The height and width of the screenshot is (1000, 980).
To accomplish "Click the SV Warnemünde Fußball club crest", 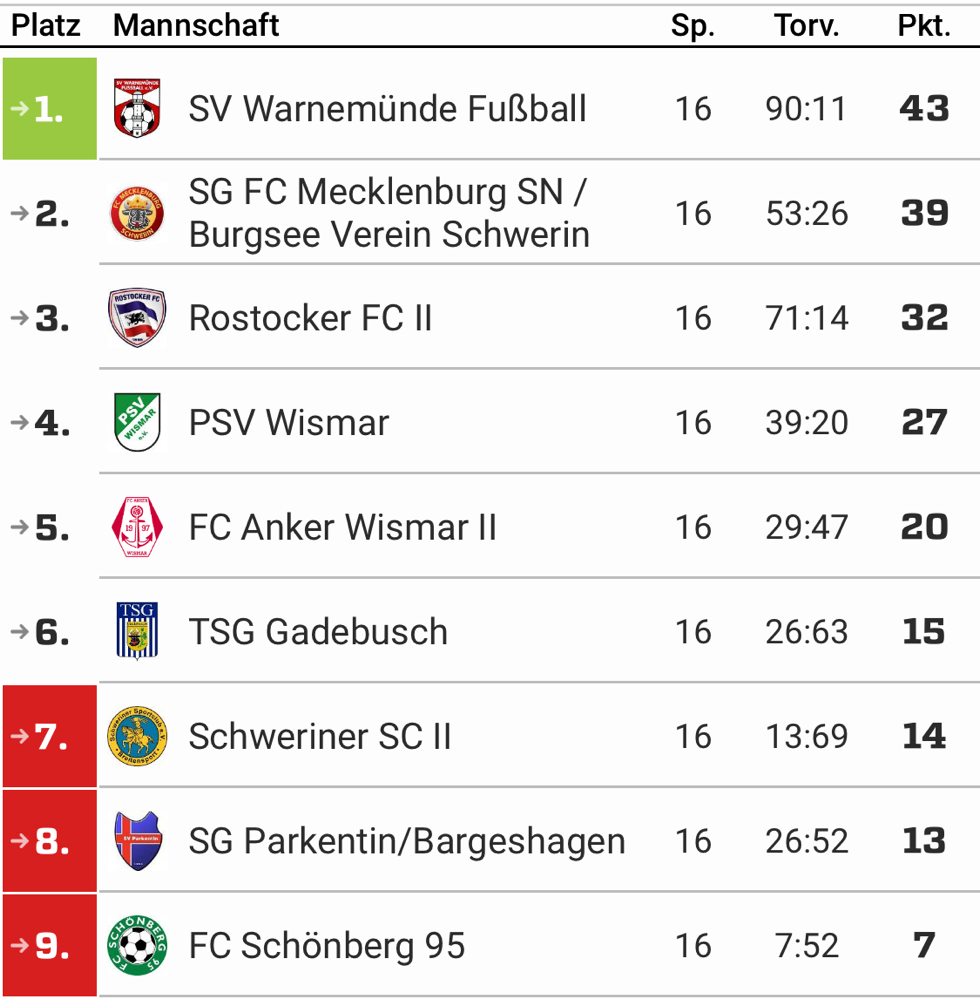I will (137, 108).
